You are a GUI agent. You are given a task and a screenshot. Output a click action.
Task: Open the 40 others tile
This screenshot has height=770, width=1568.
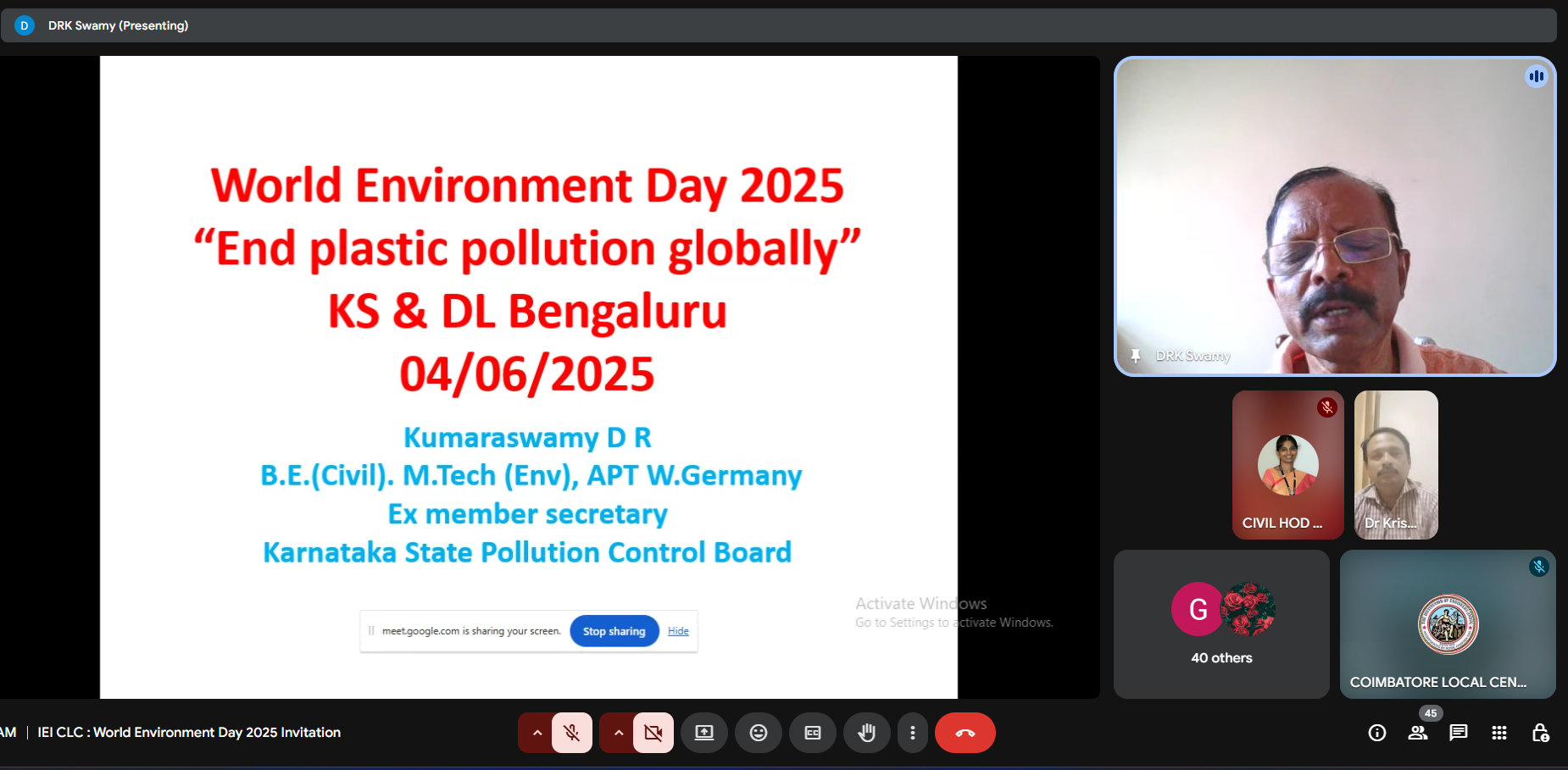pos(1221,624)
